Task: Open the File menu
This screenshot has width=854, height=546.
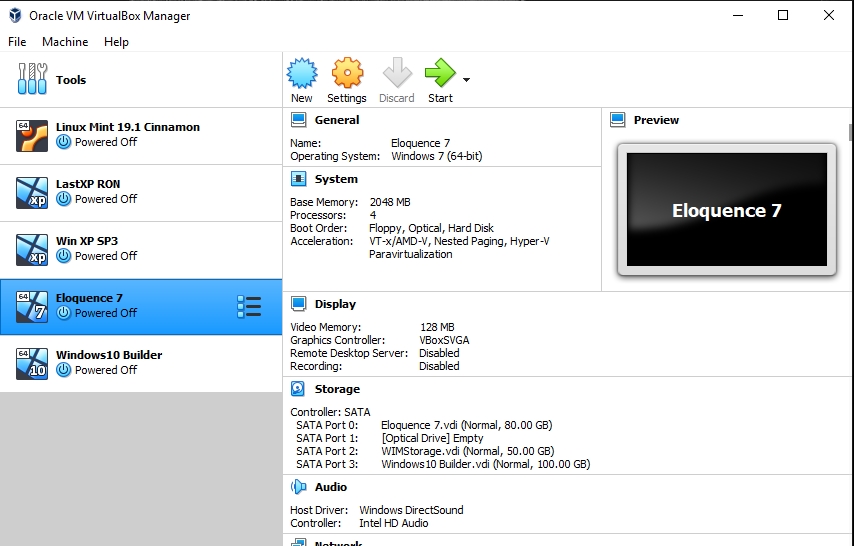Action: coord(17,42)
